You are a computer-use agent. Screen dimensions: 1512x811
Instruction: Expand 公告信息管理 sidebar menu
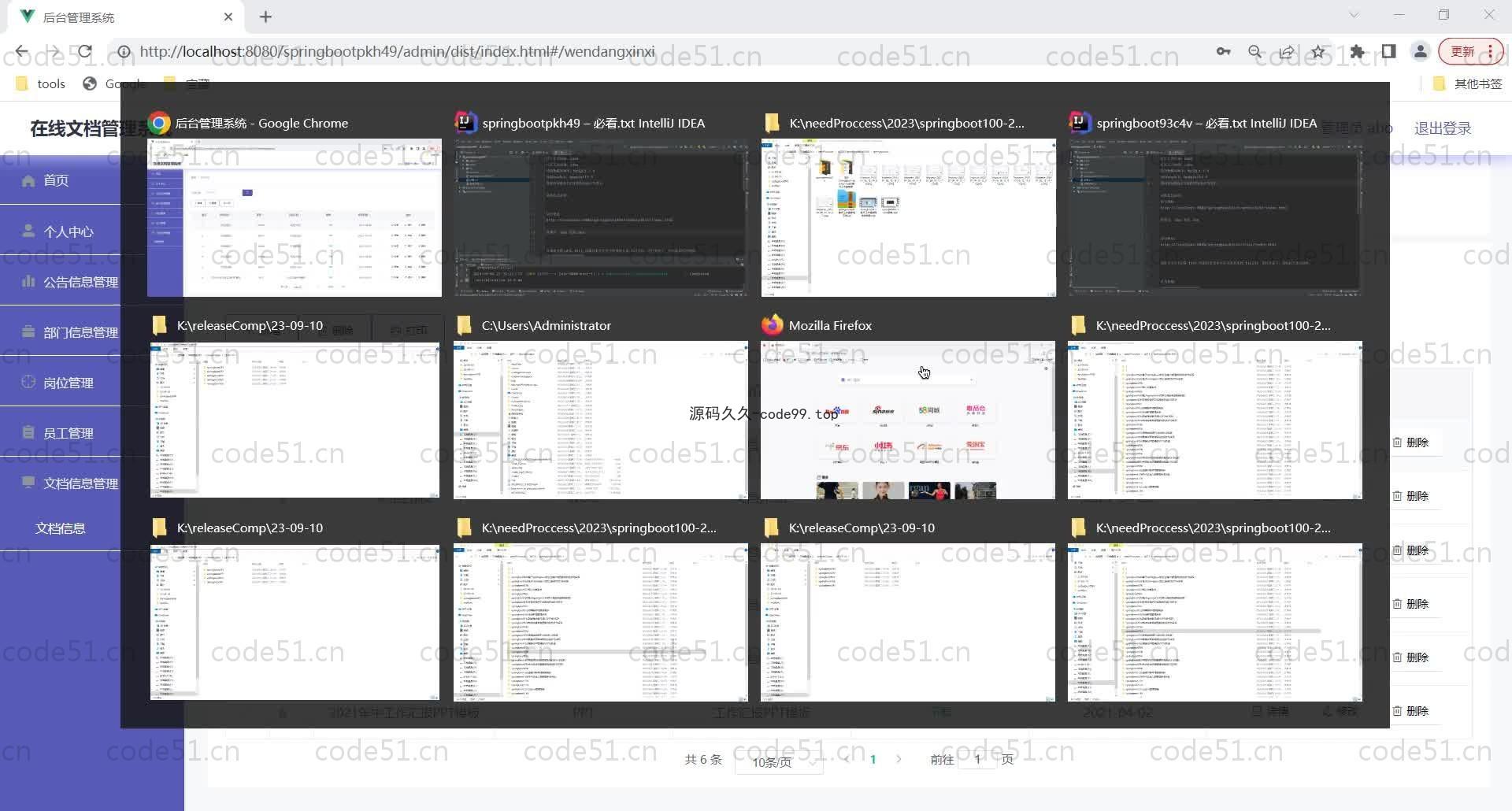(x=60, y=282)
